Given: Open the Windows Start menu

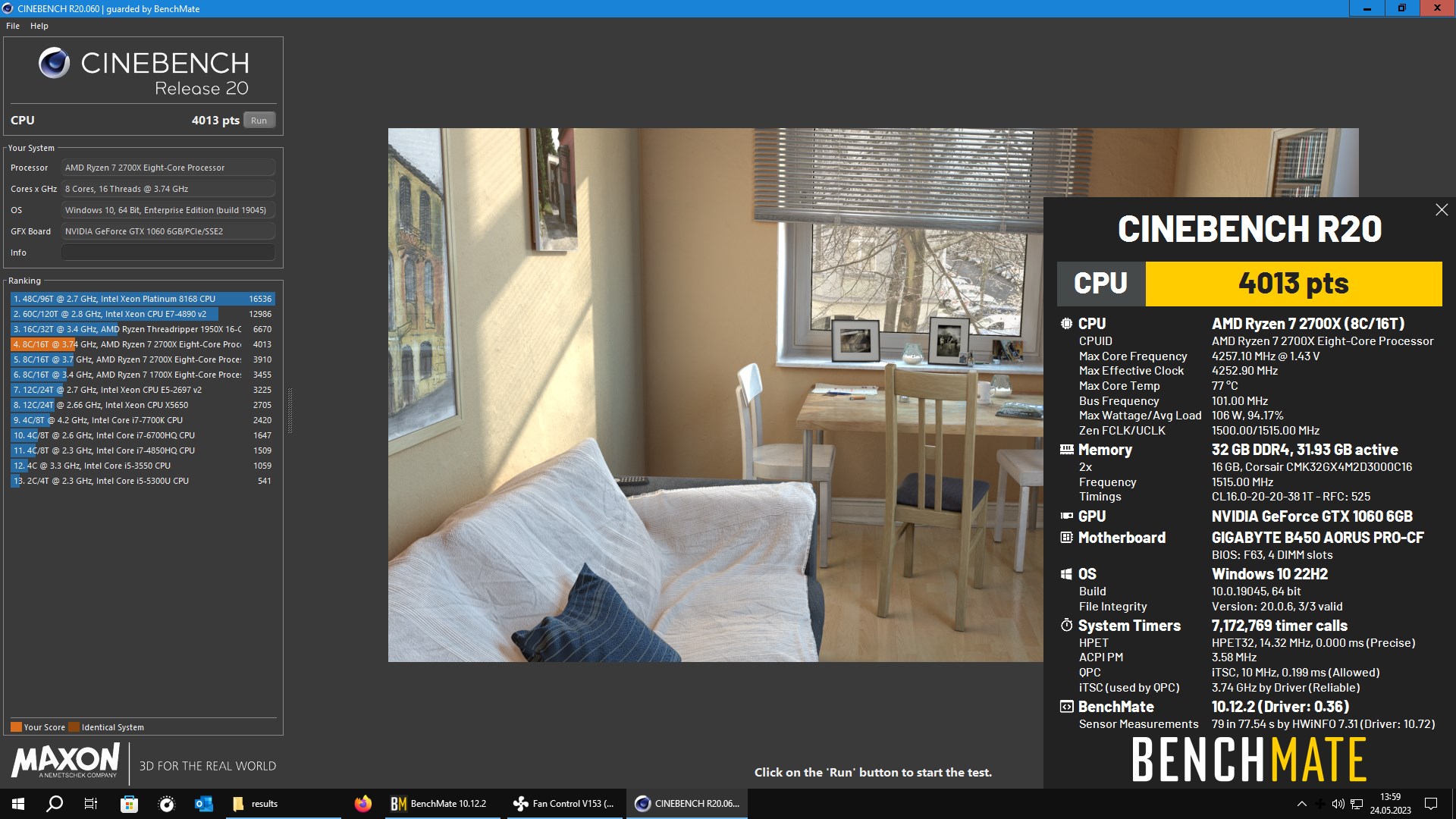Looking at the screenshot, I should (x=18, y=804).
